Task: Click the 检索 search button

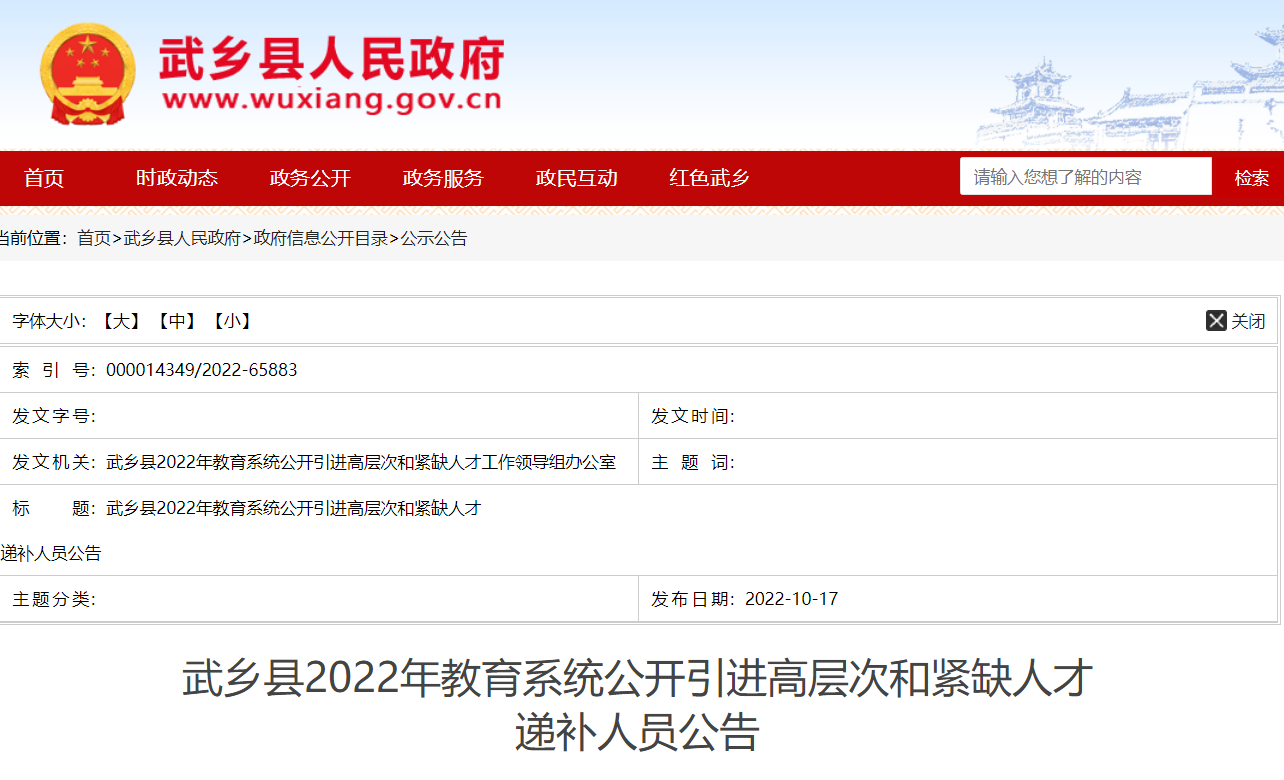Action: point(1252,178)
